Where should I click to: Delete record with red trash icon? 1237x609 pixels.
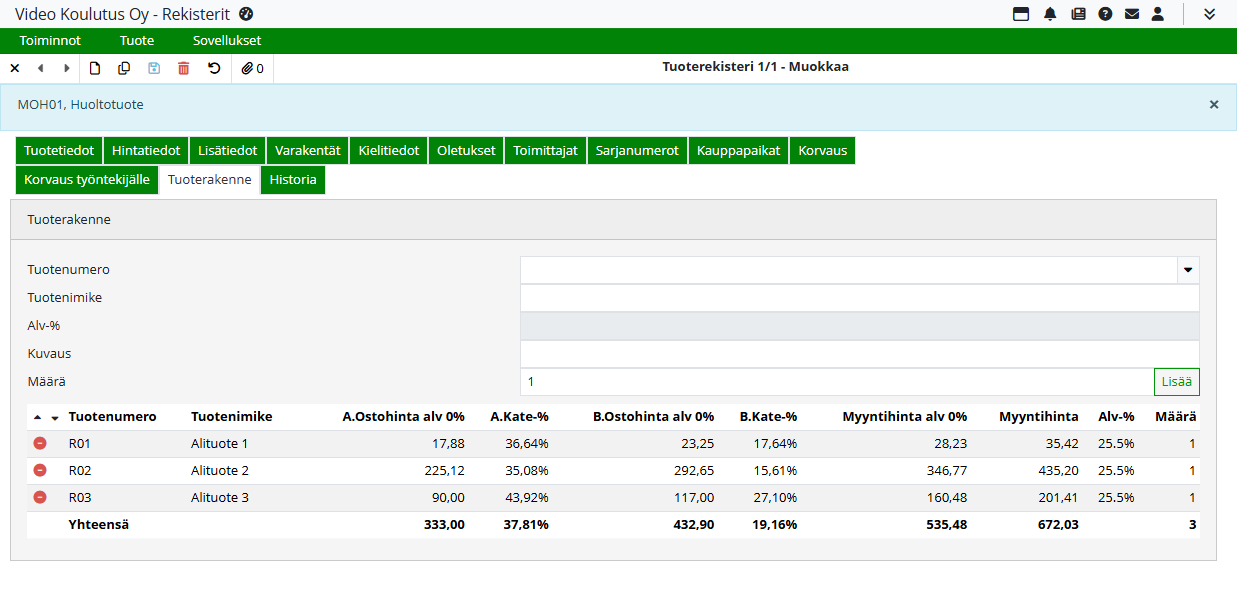click(183, 68)
